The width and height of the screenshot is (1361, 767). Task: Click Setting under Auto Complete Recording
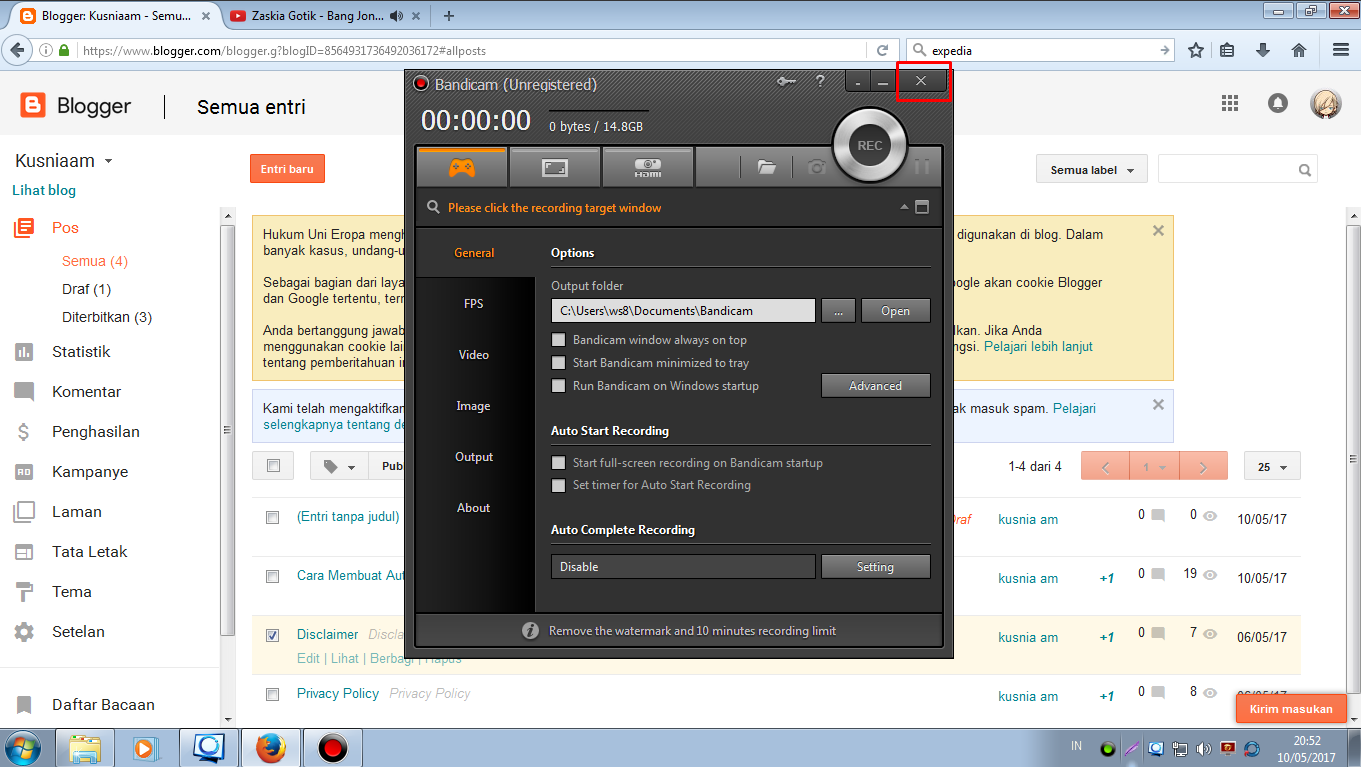875,567
